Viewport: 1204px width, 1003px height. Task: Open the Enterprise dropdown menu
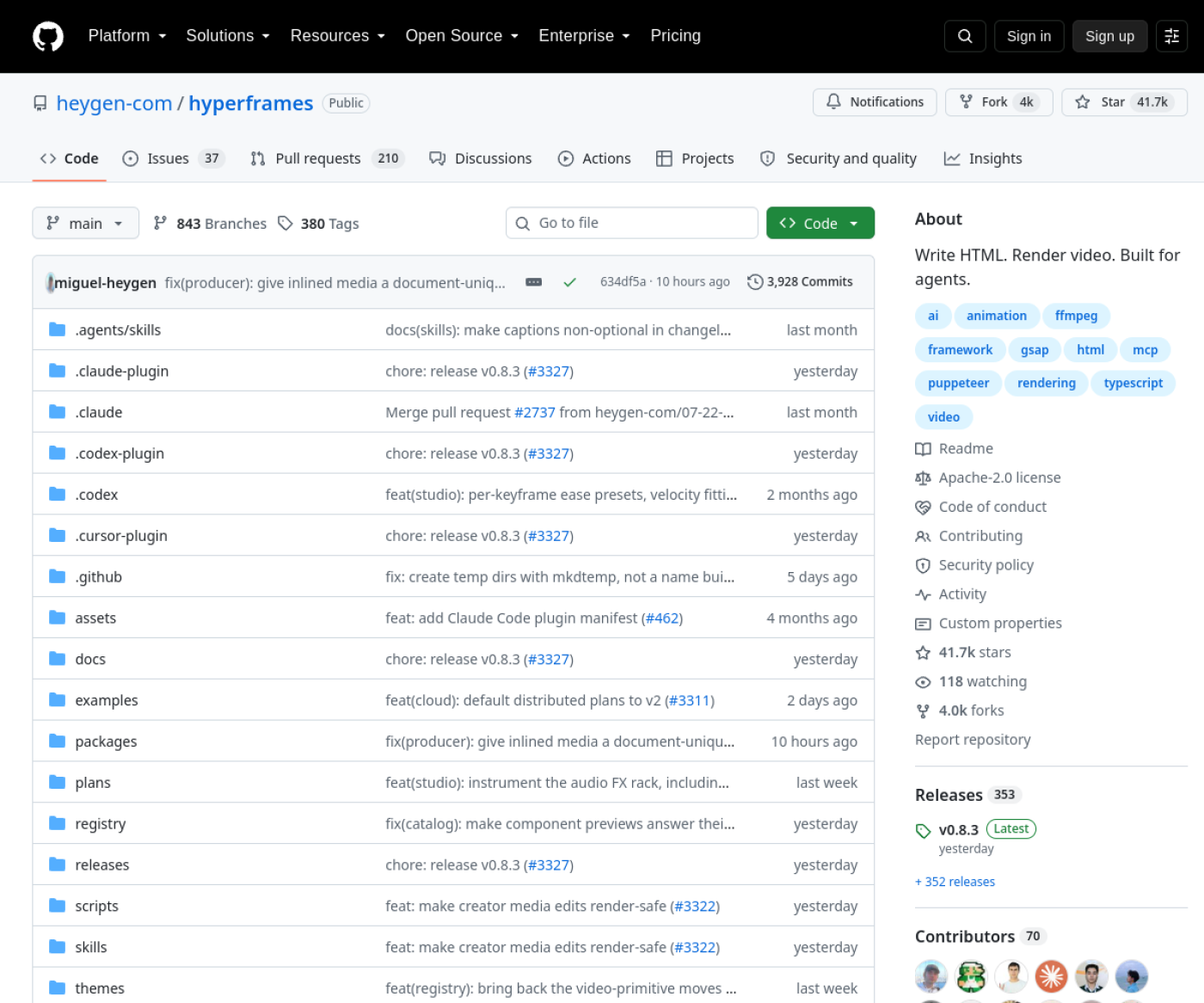coord(584,36)
